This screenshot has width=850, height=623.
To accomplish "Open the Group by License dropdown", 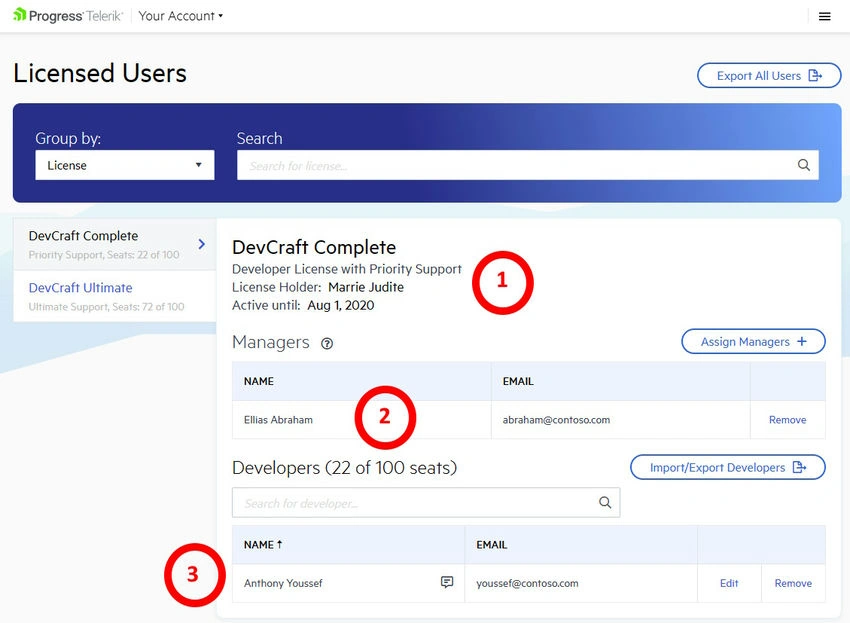I will 125,165.
